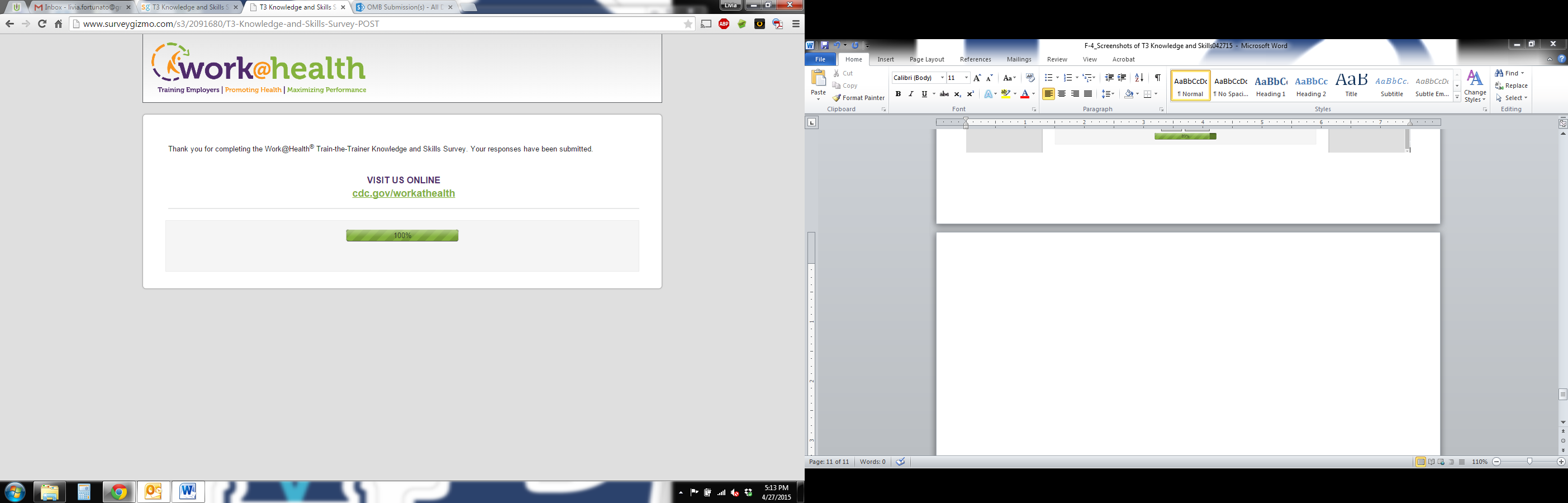Apply the Heading 1 style
The image size is (1568, 503).
click(x=1271, y=86)
